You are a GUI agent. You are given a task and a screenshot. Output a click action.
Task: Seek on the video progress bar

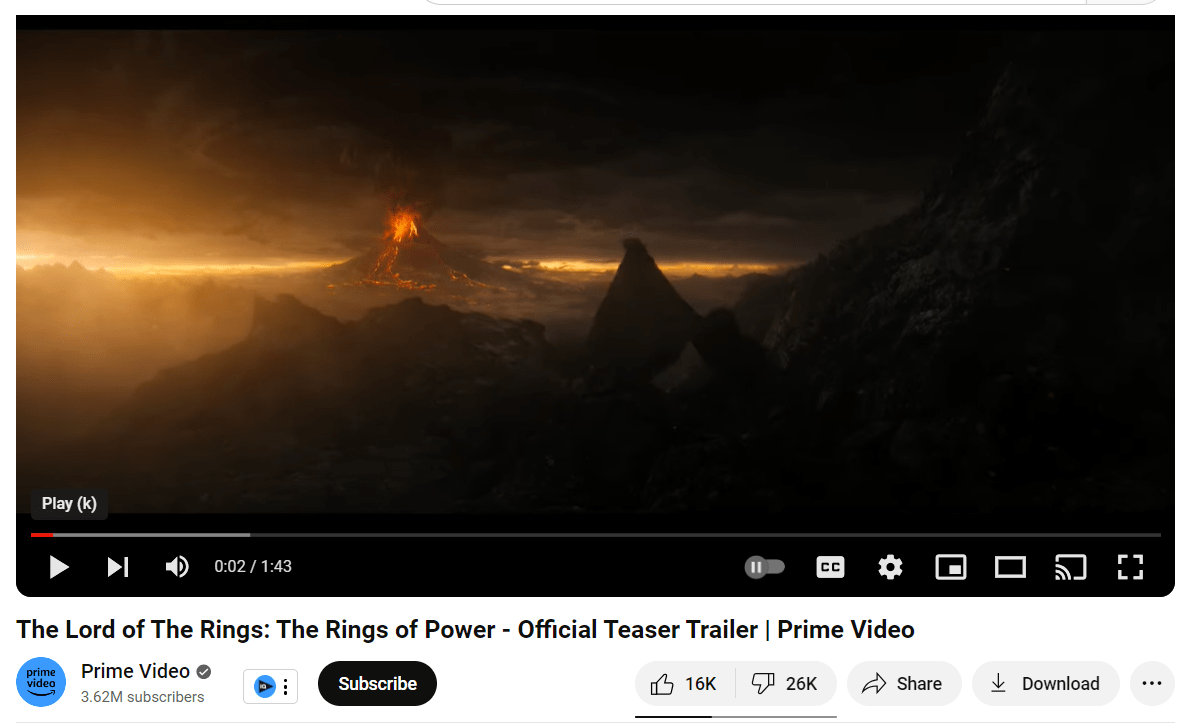(x=595, y=535)
